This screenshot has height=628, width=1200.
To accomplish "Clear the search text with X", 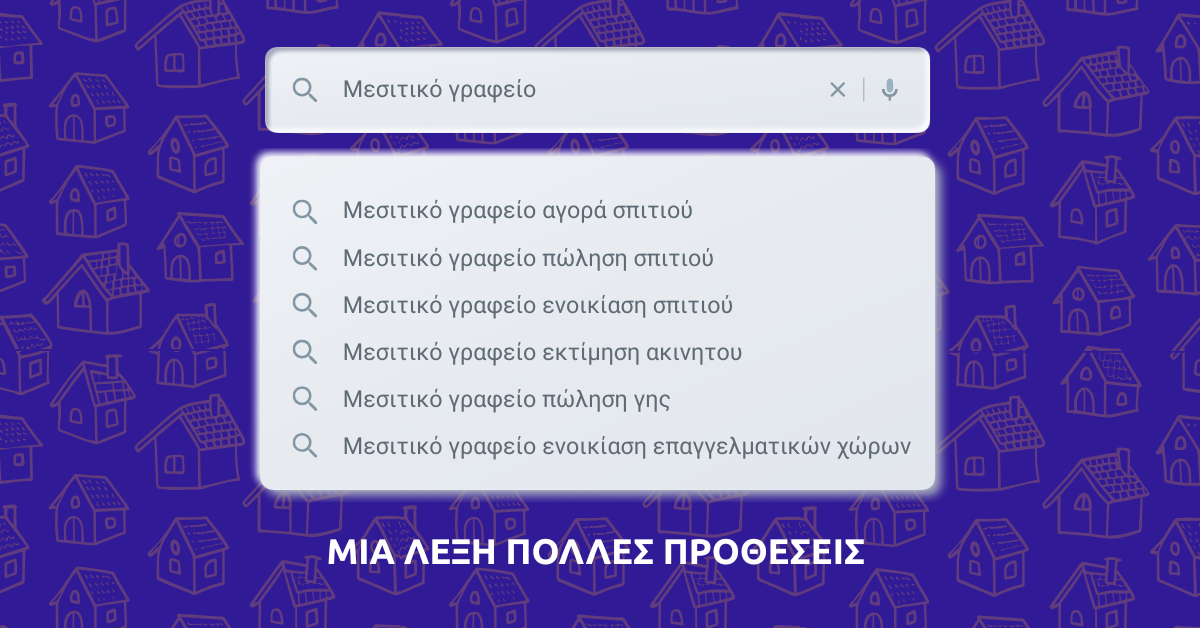I will pyautogui.click(x=838, y=90).
